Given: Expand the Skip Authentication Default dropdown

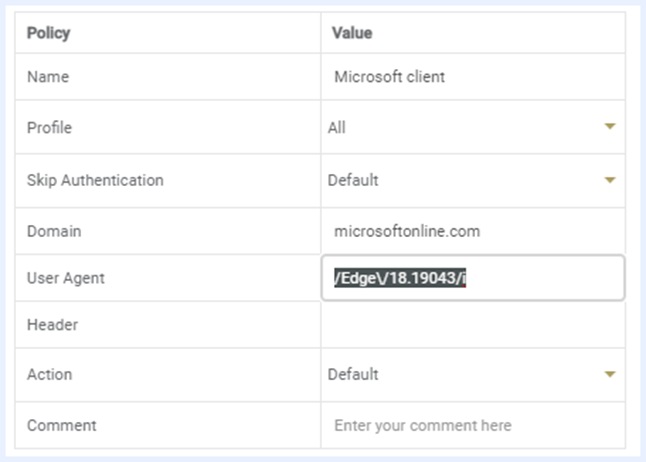Looking at the screenshot, I should pos(470,181).
